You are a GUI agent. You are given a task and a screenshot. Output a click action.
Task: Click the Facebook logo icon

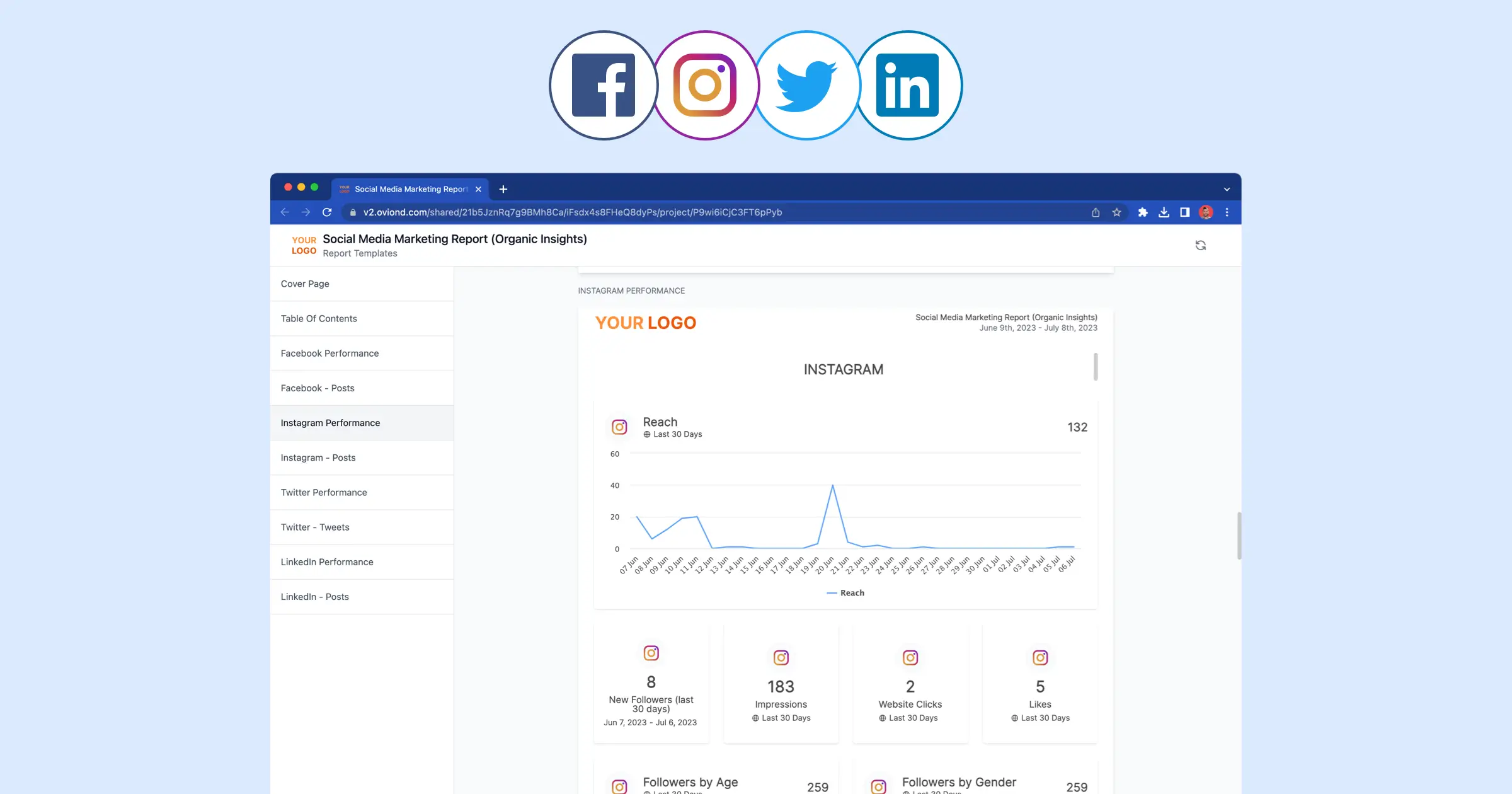click(x=604, y=85)
